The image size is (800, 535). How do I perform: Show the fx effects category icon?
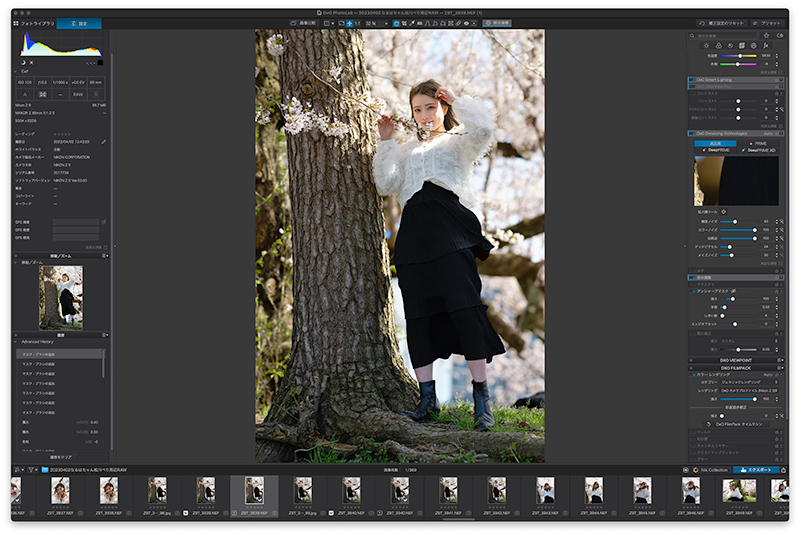click(x=766, y=45)
